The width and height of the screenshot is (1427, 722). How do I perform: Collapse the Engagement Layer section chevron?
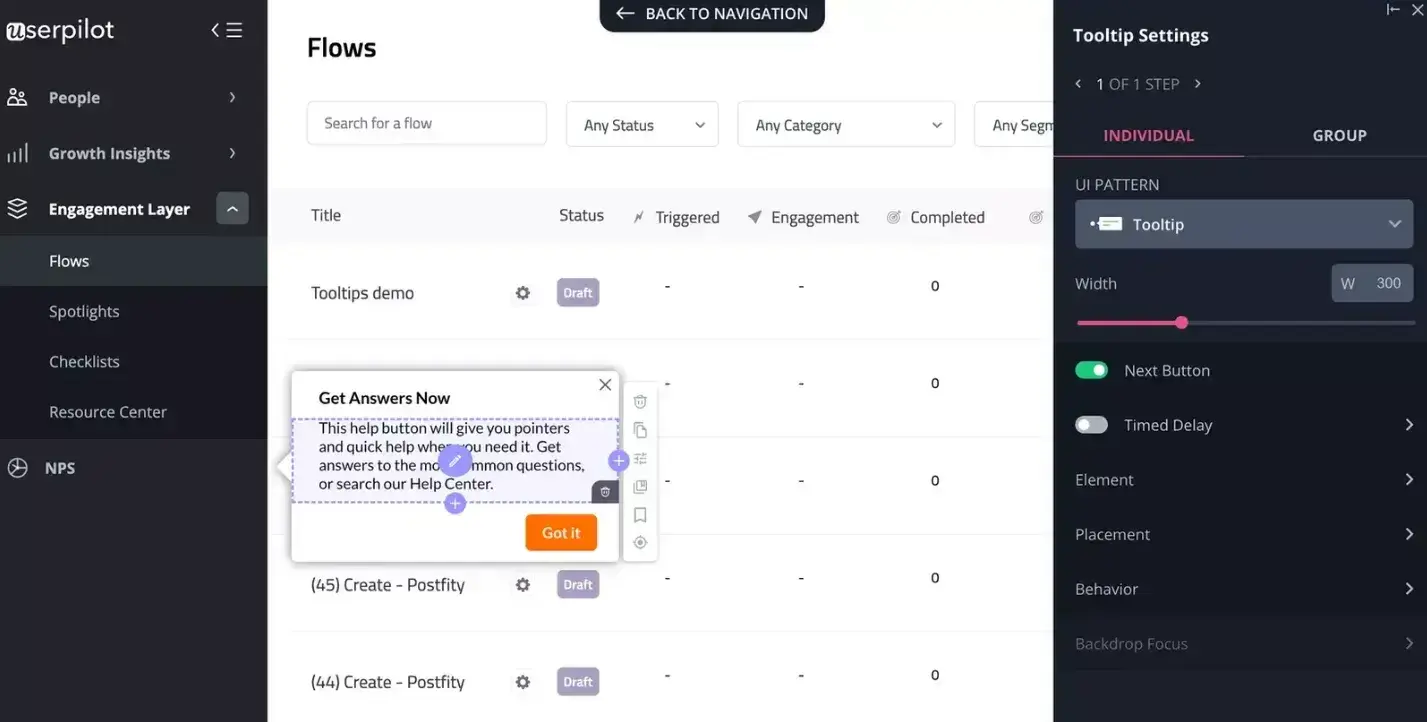(232, 208)
